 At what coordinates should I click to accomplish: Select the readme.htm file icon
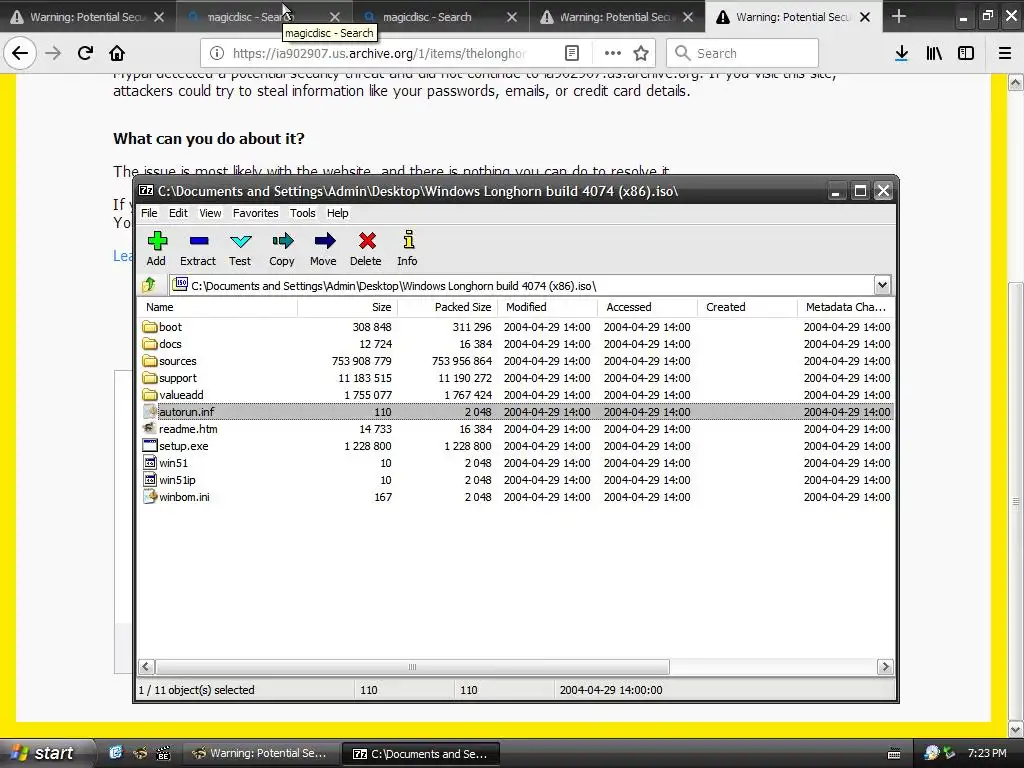point(150,428)
